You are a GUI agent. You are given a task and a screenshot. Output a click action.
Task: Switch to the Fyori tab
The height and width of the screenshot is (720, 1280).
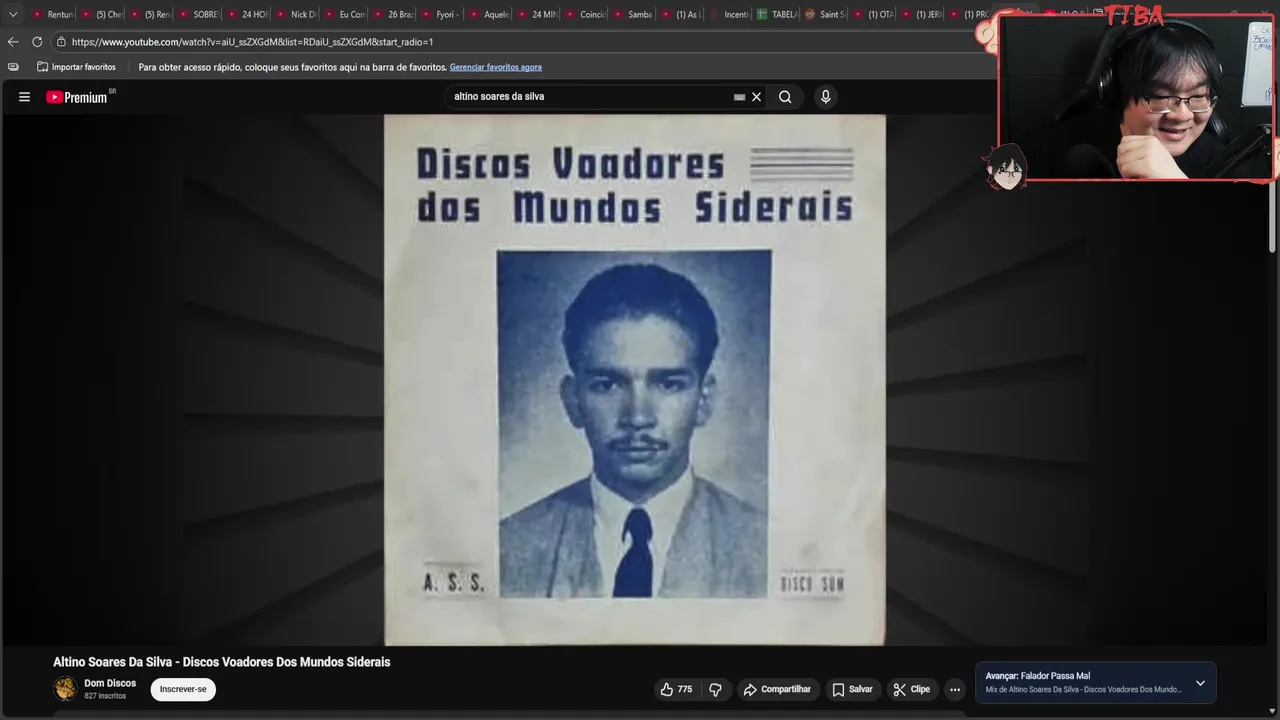[x=442, y=15]
